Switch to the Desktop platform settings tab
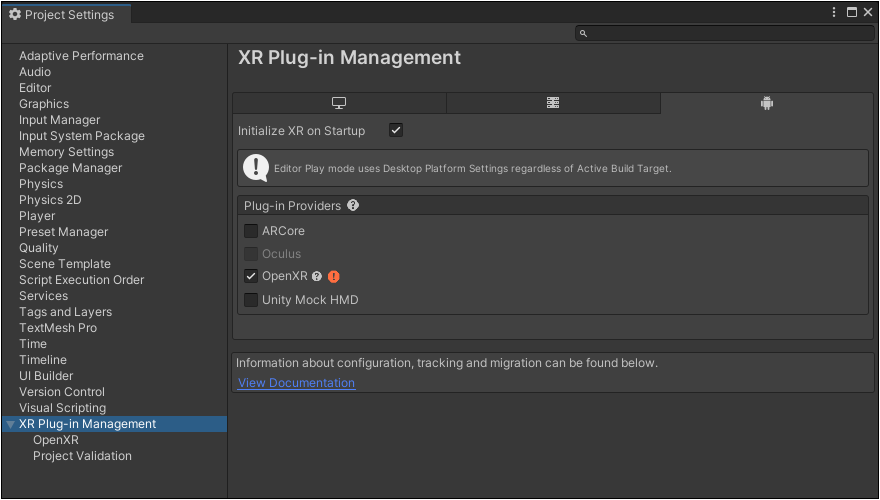Viewport: 880px width, 500px height. [x=339, y=103]
